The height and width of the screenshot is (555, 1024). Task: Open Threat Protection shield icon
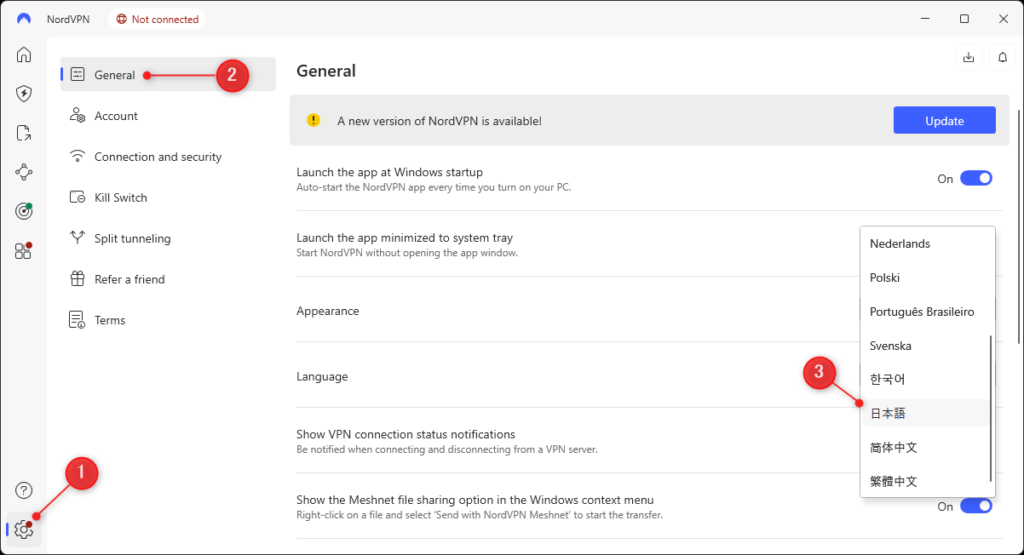[x=24, y=94]
